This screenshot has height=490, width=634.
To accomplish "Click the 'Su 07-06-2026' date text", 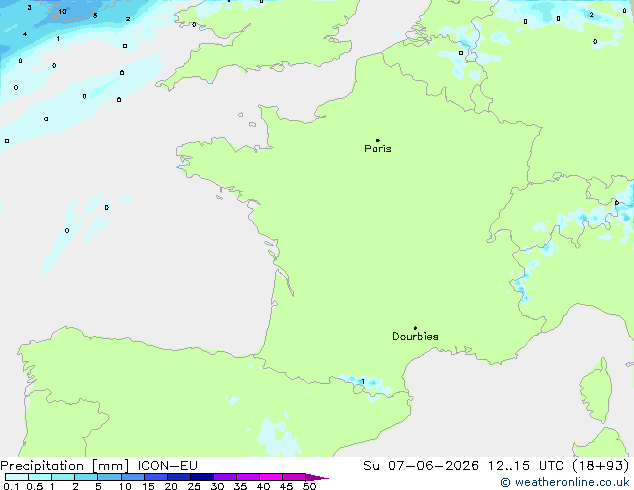I will (421, 466).
